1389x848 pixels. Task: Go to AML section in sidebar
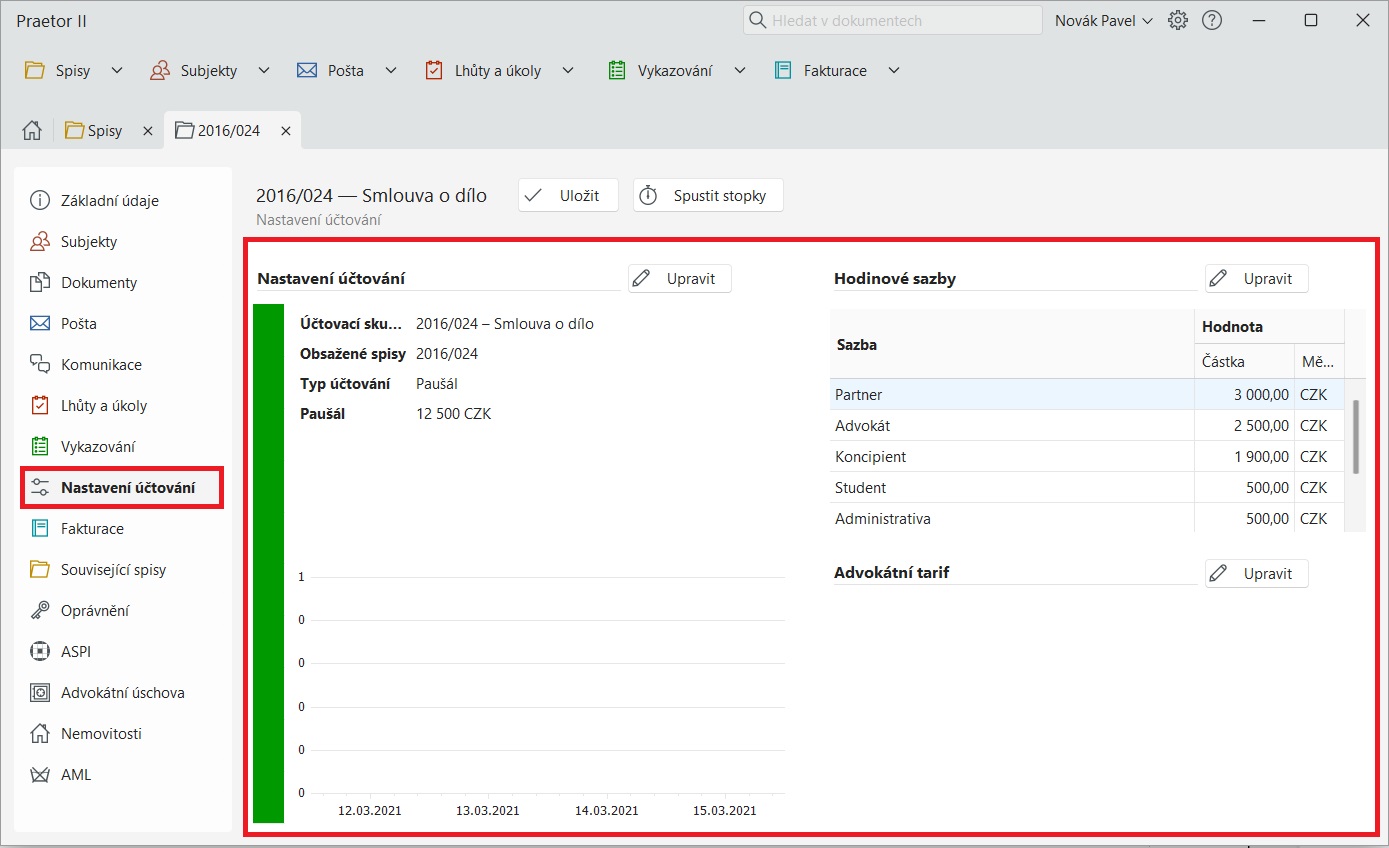(76, 775)
